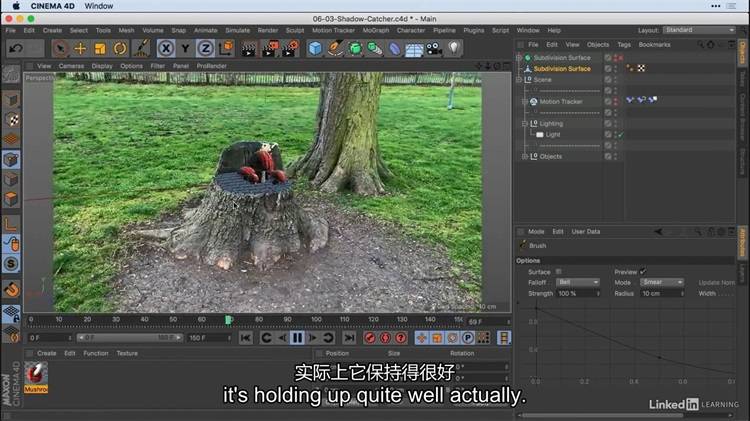This screenshot has width=750, height=421.
Task: Open the Objects side tab
Action: (x=742, y=54)
